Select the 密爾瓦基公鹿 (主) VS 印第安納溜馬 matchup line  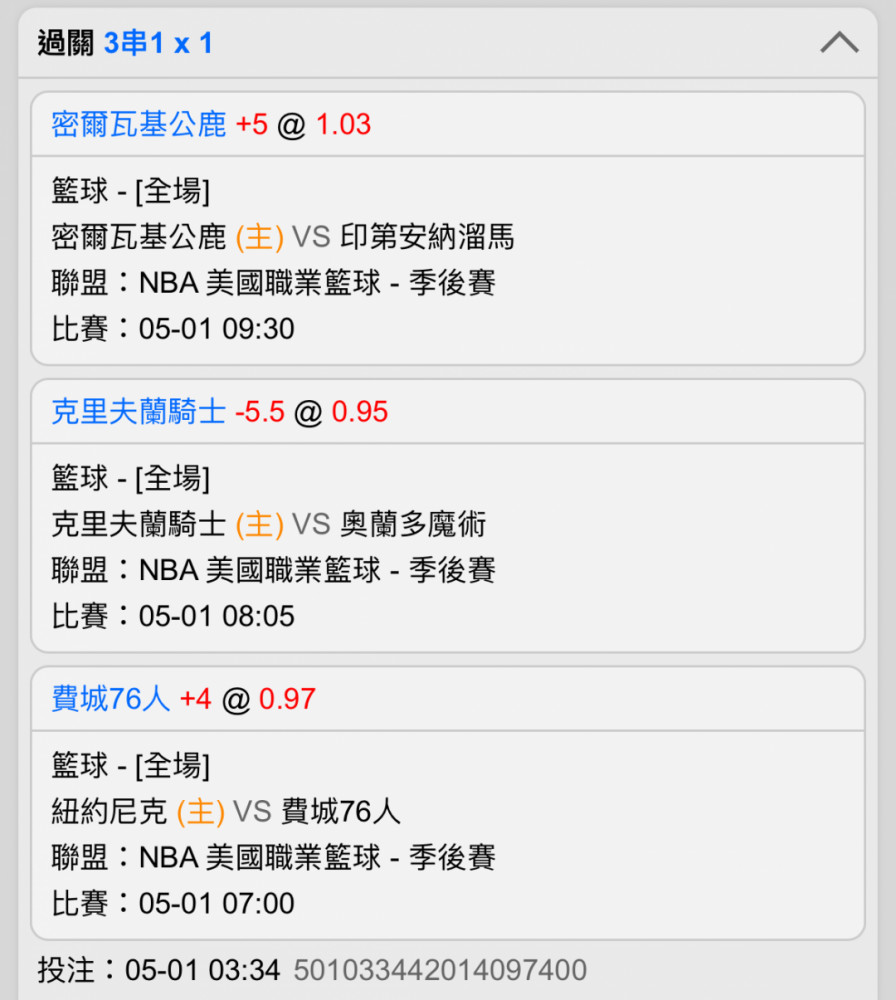click(283, 237)
